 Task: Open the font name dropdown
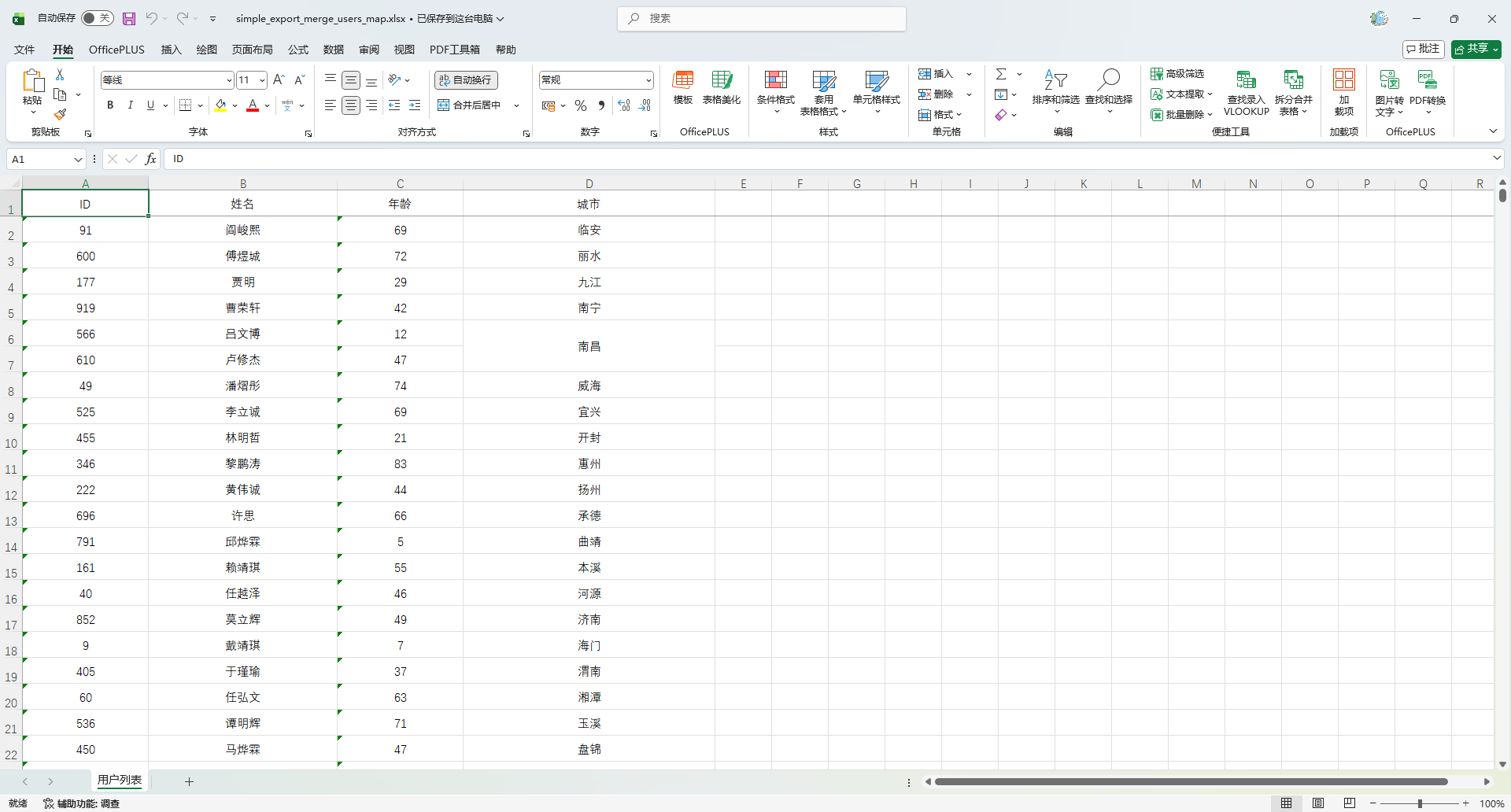[x=229, y=80]
